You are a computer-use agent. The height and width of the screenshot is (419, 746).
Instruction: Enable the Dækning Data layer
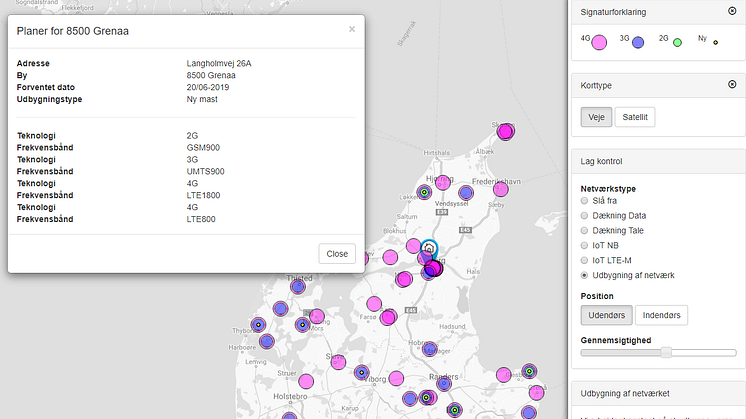[586, 216]
